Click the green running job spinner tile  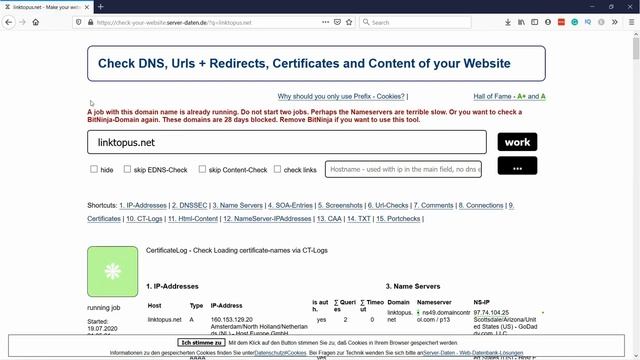coord(113,271)
